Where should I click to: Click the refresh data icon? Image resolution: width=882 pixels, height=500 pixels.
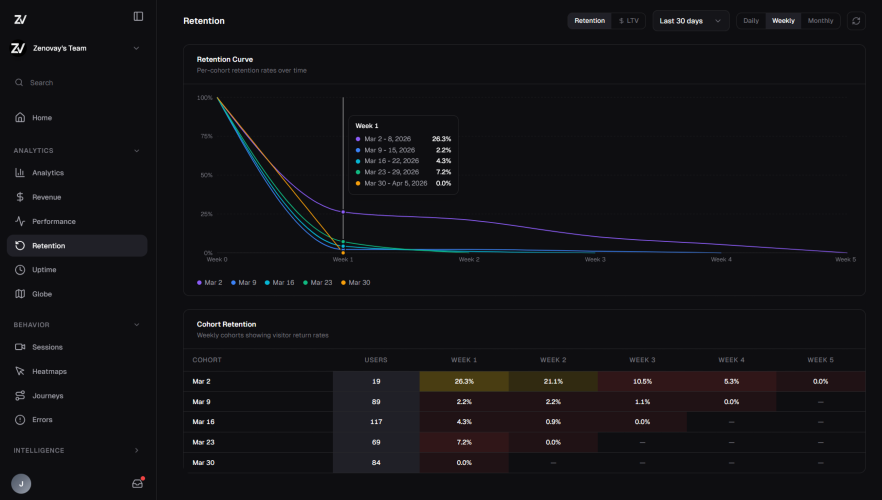[x=856, y=21]
